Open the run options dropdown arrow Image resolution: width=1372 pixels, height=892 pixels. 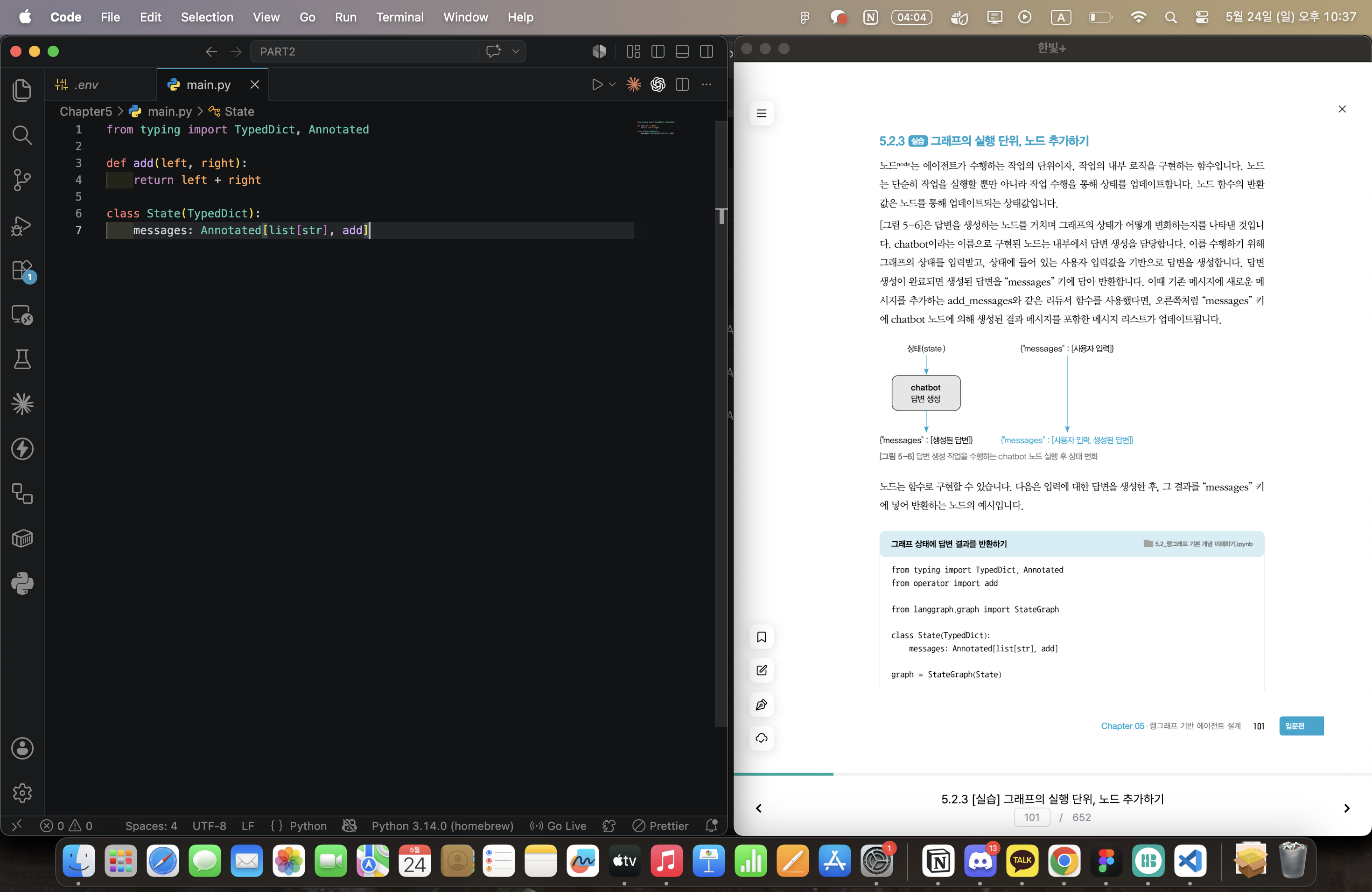[612, 85]
